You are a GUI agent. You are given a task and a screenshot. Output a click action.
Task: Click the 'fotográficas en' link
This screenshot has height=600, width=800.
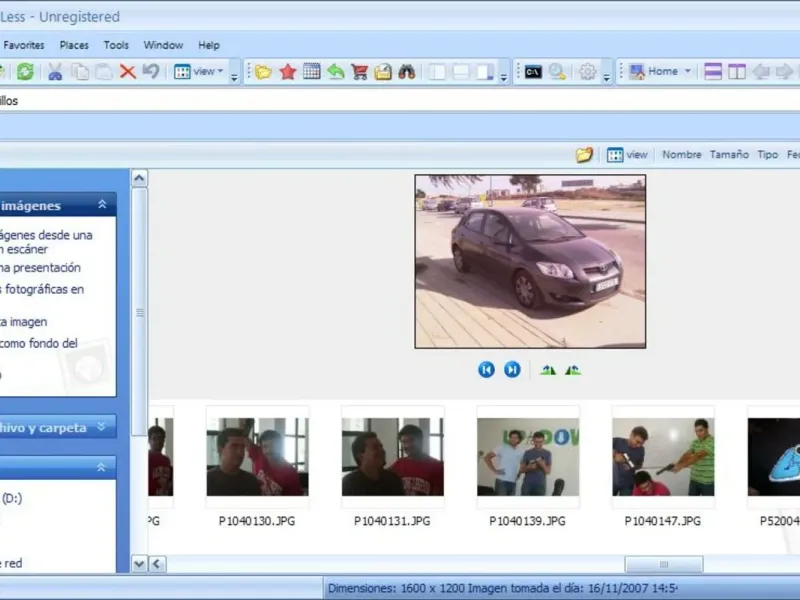coord(44,289)
